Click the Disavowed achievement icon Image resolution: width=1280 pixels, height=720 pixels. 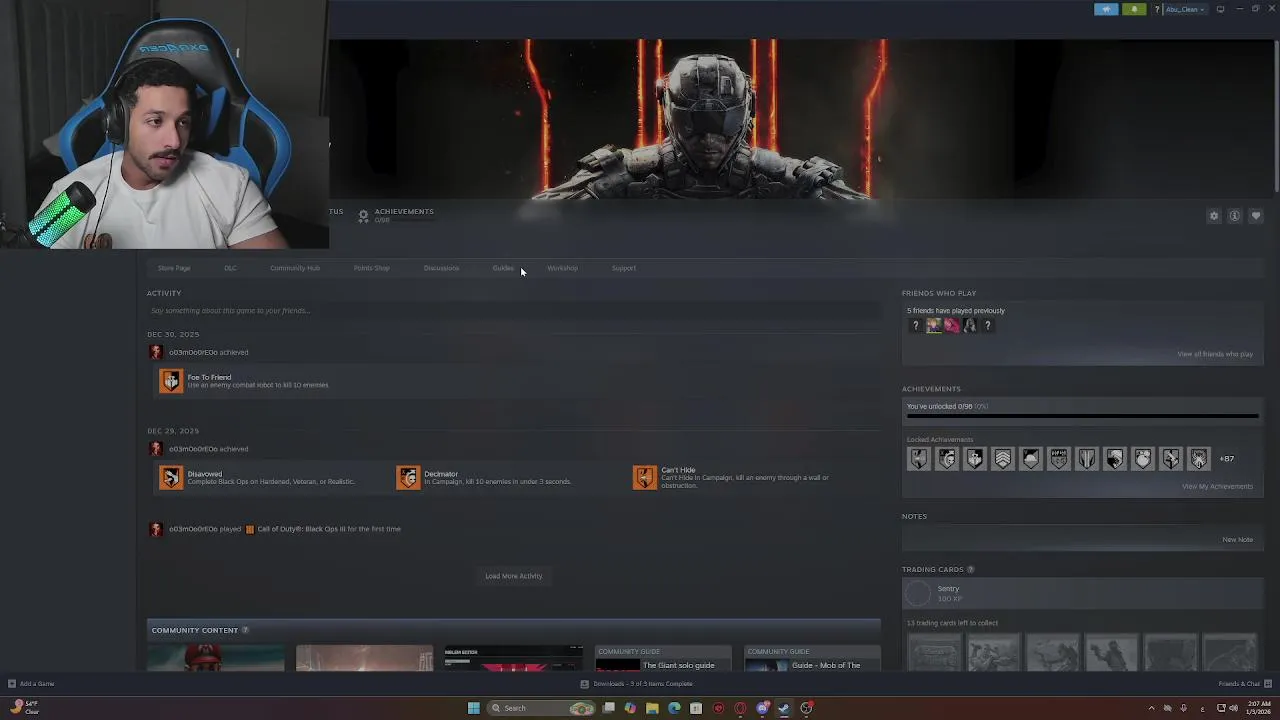click(x=171, y=477)
